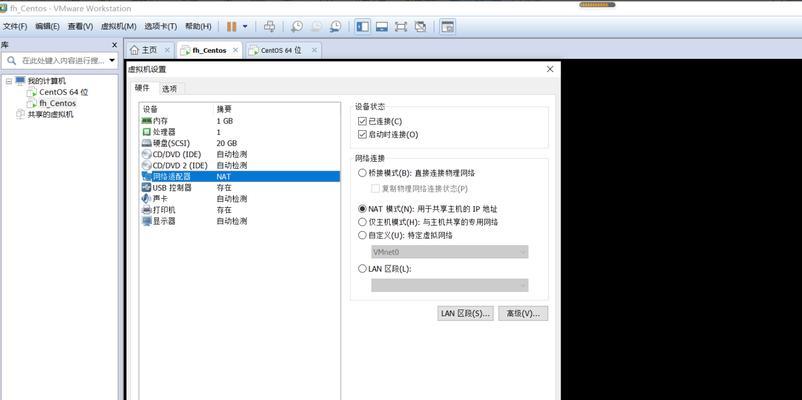Enter full screen mode toolbar icon

pos(400,27)
